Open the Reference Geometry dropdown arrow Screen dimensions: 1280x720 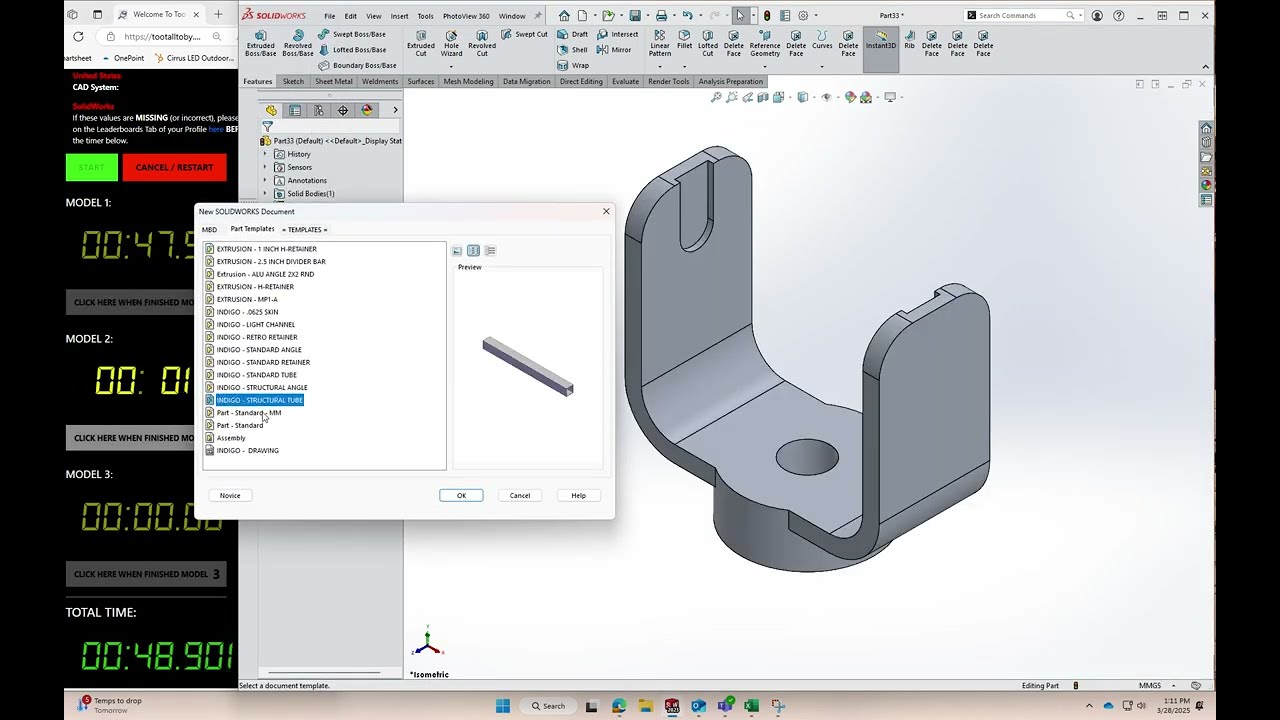coord(765,67)
